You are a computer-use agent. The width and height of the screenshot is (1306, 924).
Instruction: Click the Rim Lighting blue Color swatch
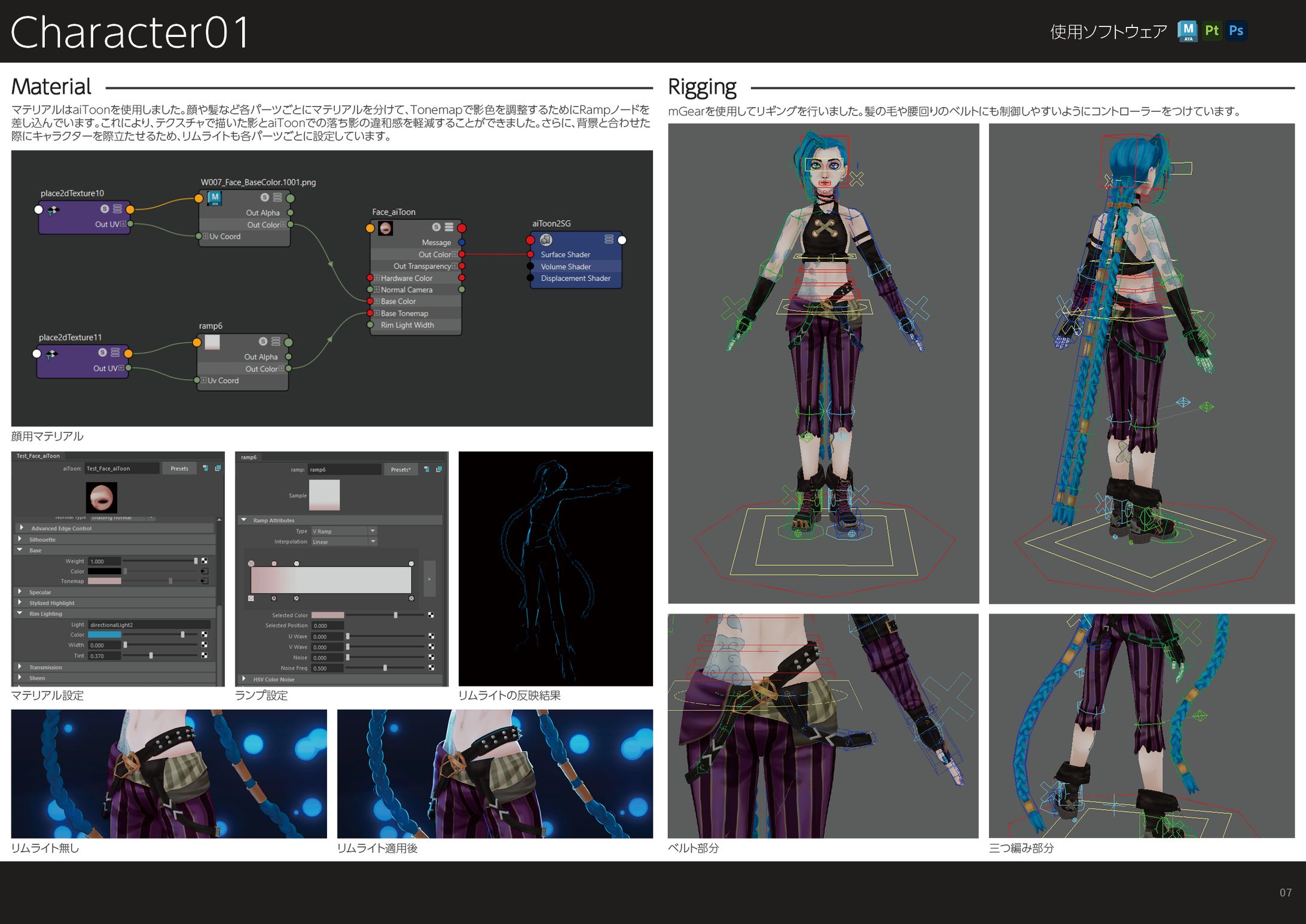(x=105, y=635)
